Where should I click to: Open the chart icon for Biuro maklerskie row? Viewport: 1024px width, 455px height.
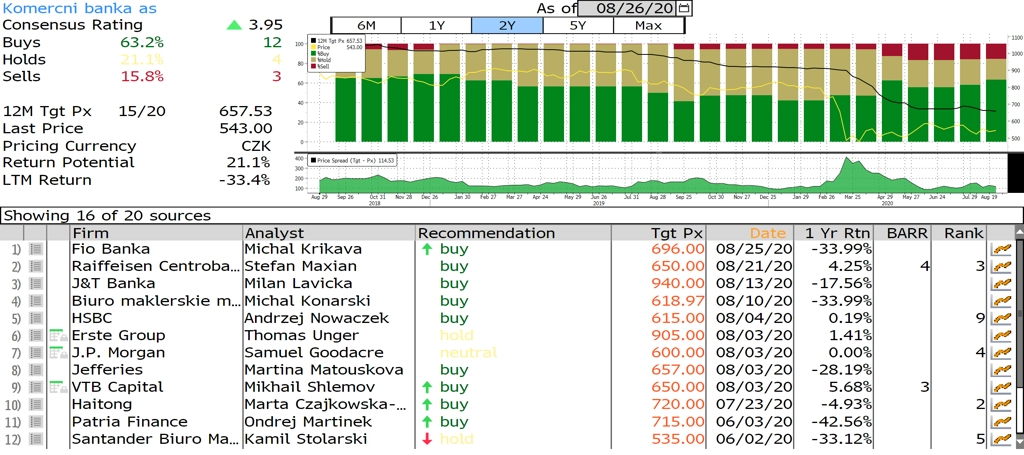1000,300
